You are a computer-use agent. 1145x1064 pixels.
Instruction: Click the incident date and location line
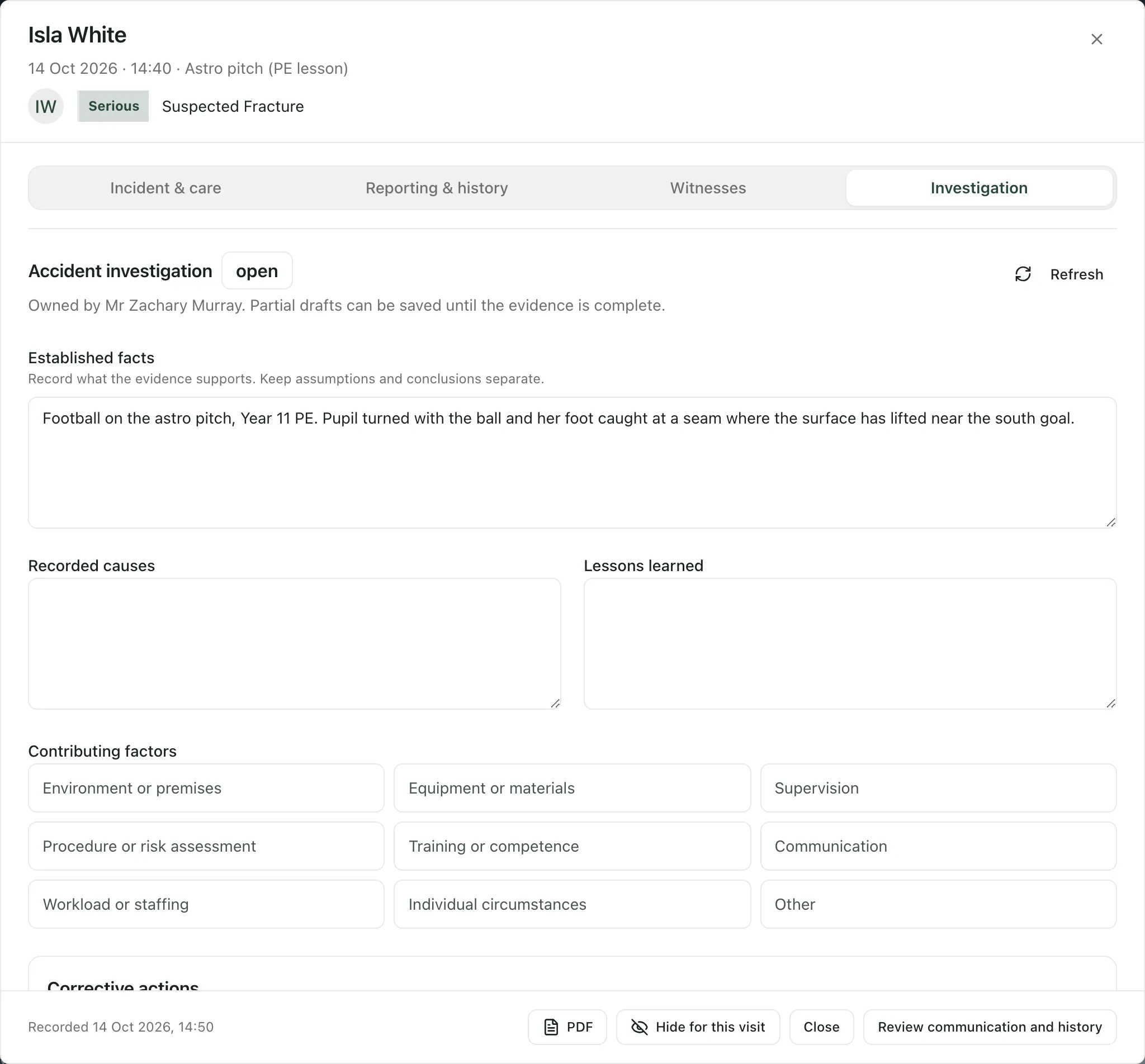(x=188, y=69)
